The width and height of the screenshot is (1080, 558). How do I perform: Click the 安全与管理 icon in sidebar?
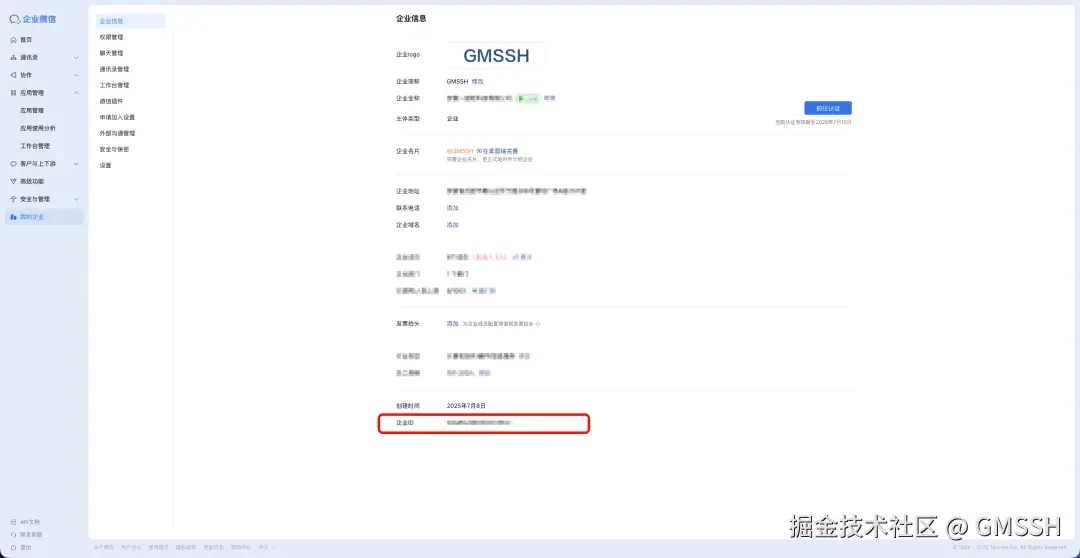[13, 199]
